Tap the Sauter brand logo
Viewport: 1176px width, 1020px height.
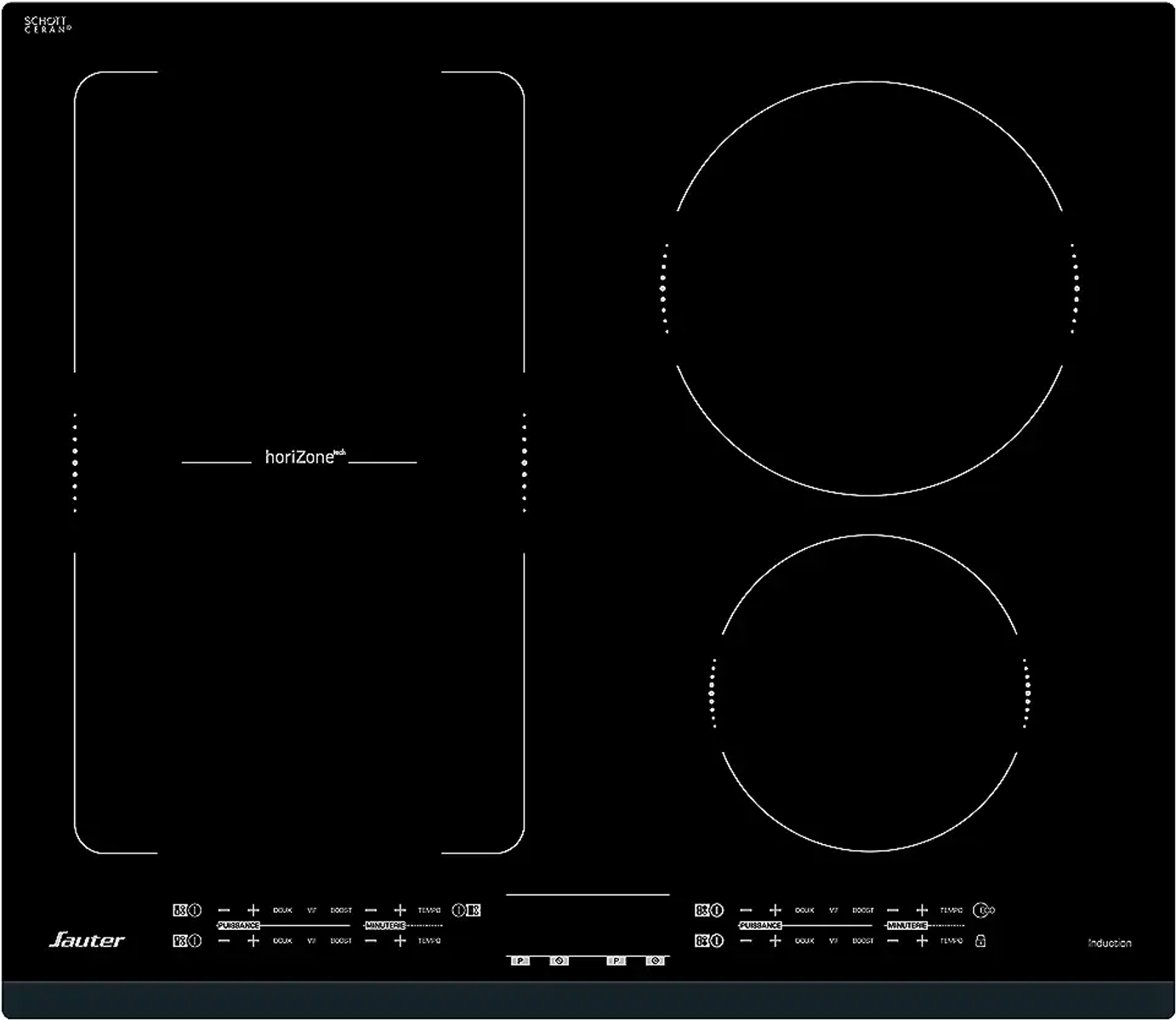87,939
